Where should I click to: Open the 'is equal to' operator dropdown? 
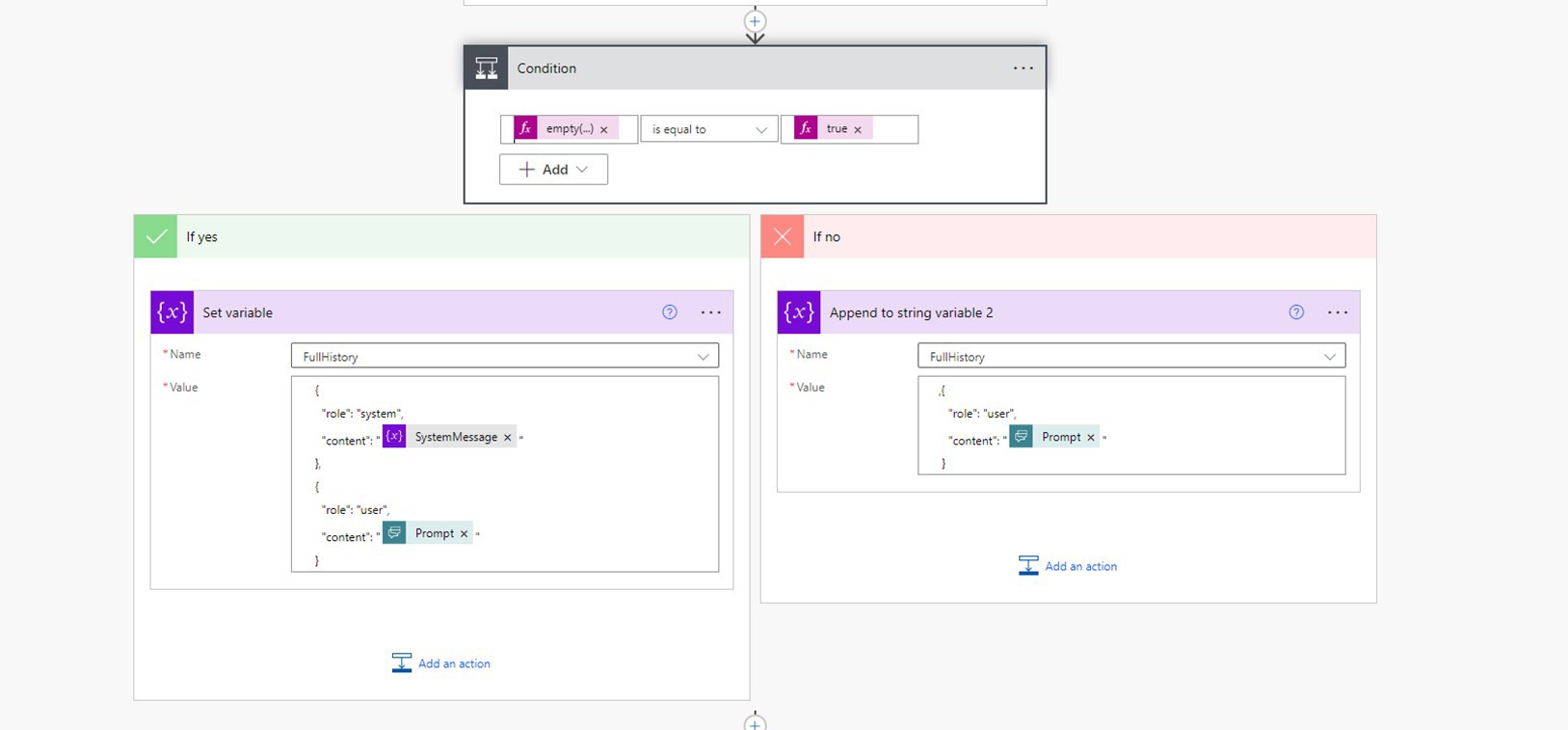pyautogui.click(x=708, y=129)
